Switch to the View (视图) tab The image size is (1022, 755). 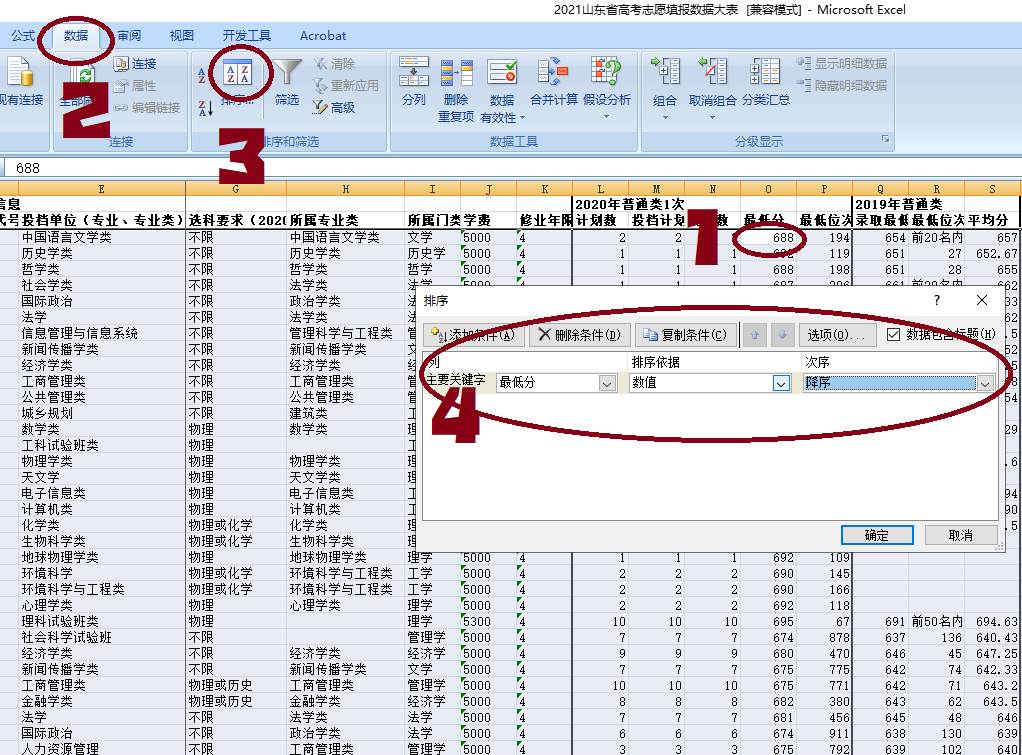[x=182, y=36]
